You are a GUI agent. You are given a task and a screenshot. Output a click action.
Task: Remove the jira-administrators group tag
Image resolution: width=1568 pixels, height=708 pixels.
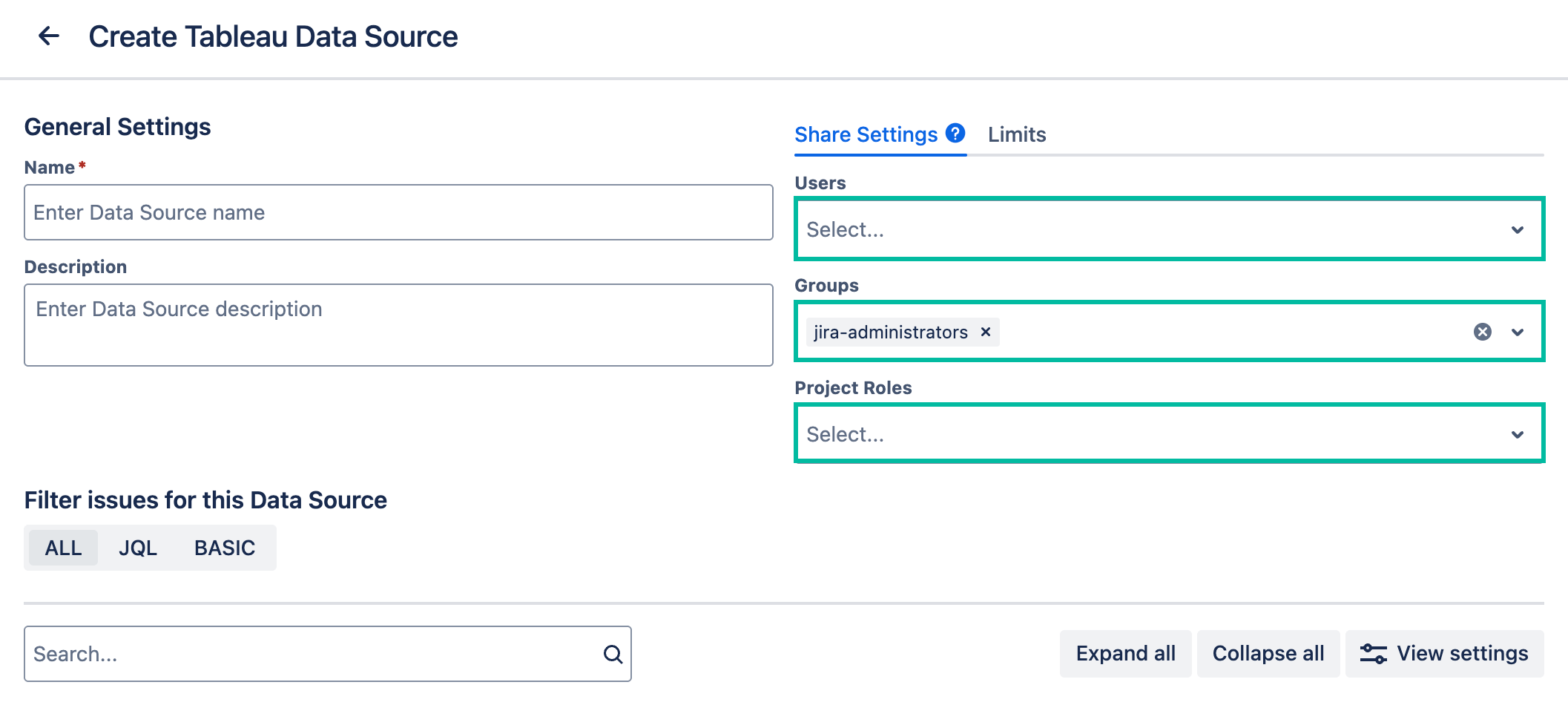tap(986, 332)
